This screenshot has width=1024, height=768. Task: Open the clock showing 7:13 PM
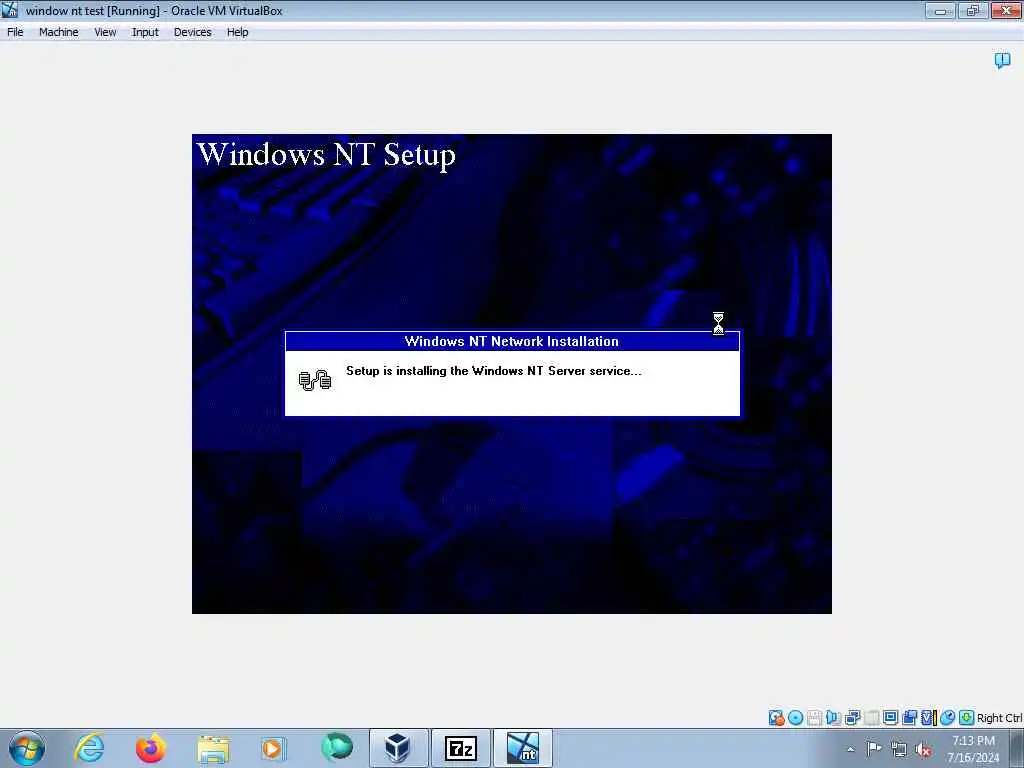[x=973, y=749]
